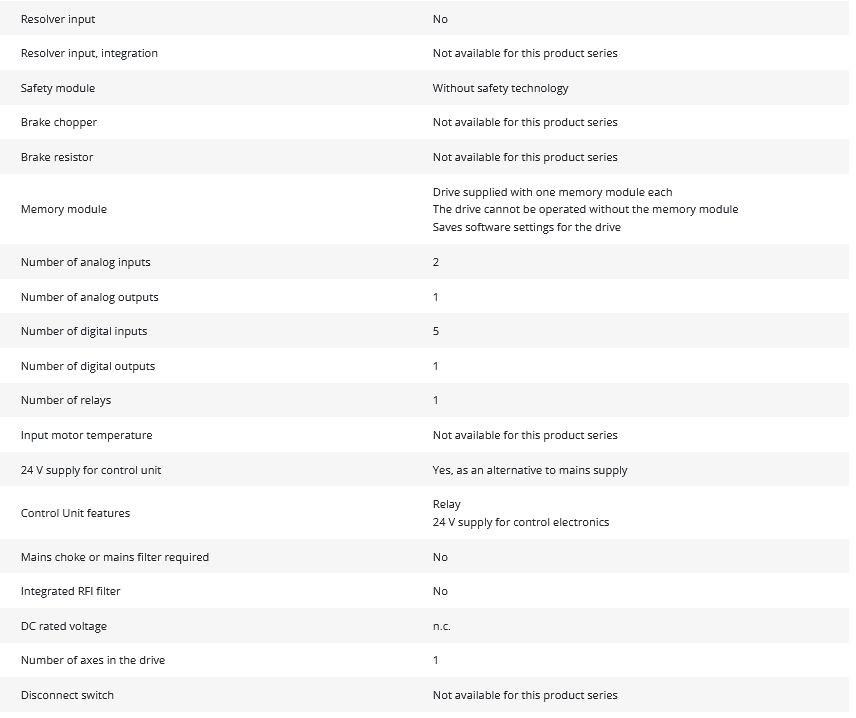Click the value 5 for digital inputs
The image size is (856, 718).
(436, 331)
